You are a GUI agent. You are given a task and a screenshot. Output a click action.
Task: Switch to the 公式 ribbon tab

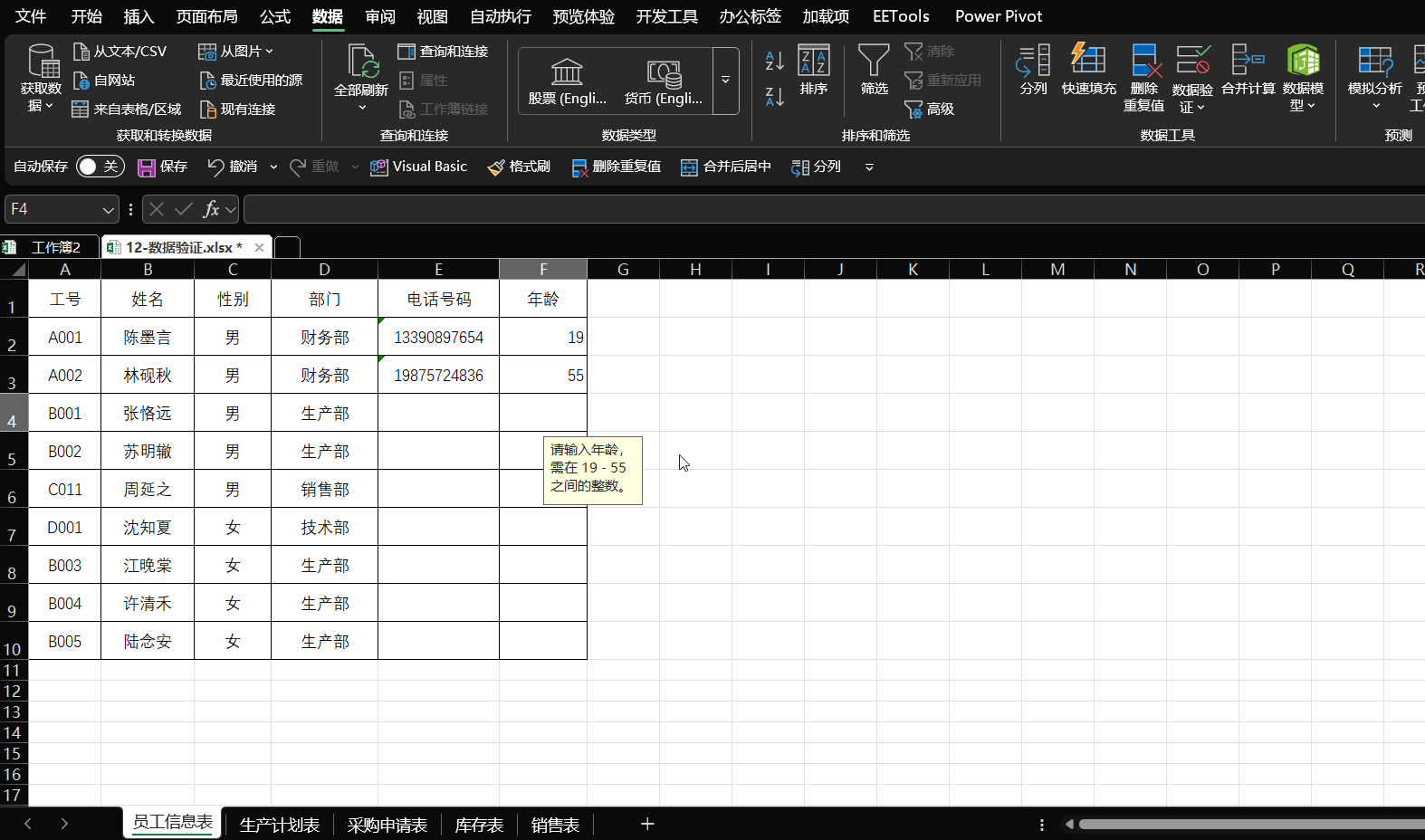click(x=274, y=16)
